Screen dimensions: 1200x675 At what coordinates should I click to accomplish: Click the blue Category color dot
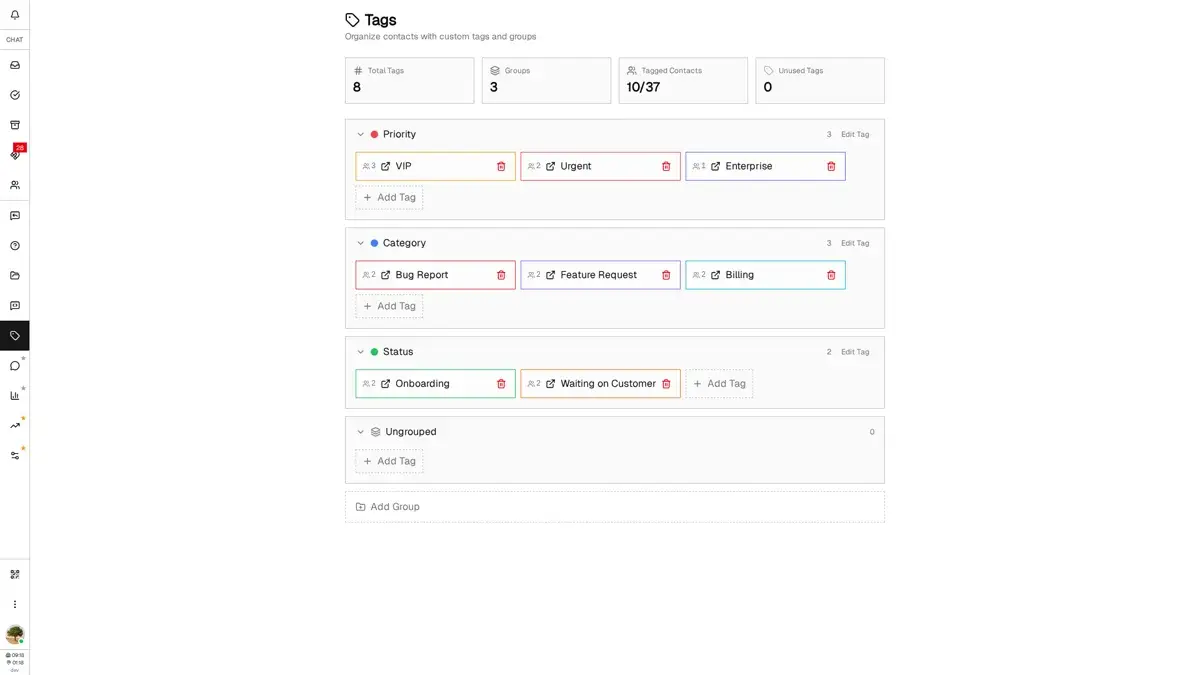pos(374,243)
